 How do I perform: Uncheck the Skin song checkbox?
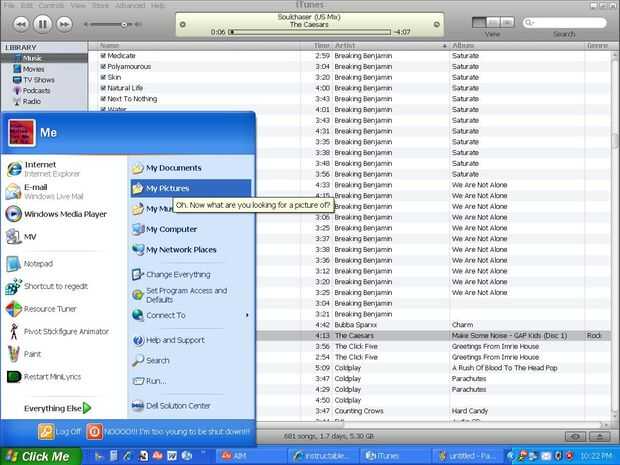tap(103, 77)
